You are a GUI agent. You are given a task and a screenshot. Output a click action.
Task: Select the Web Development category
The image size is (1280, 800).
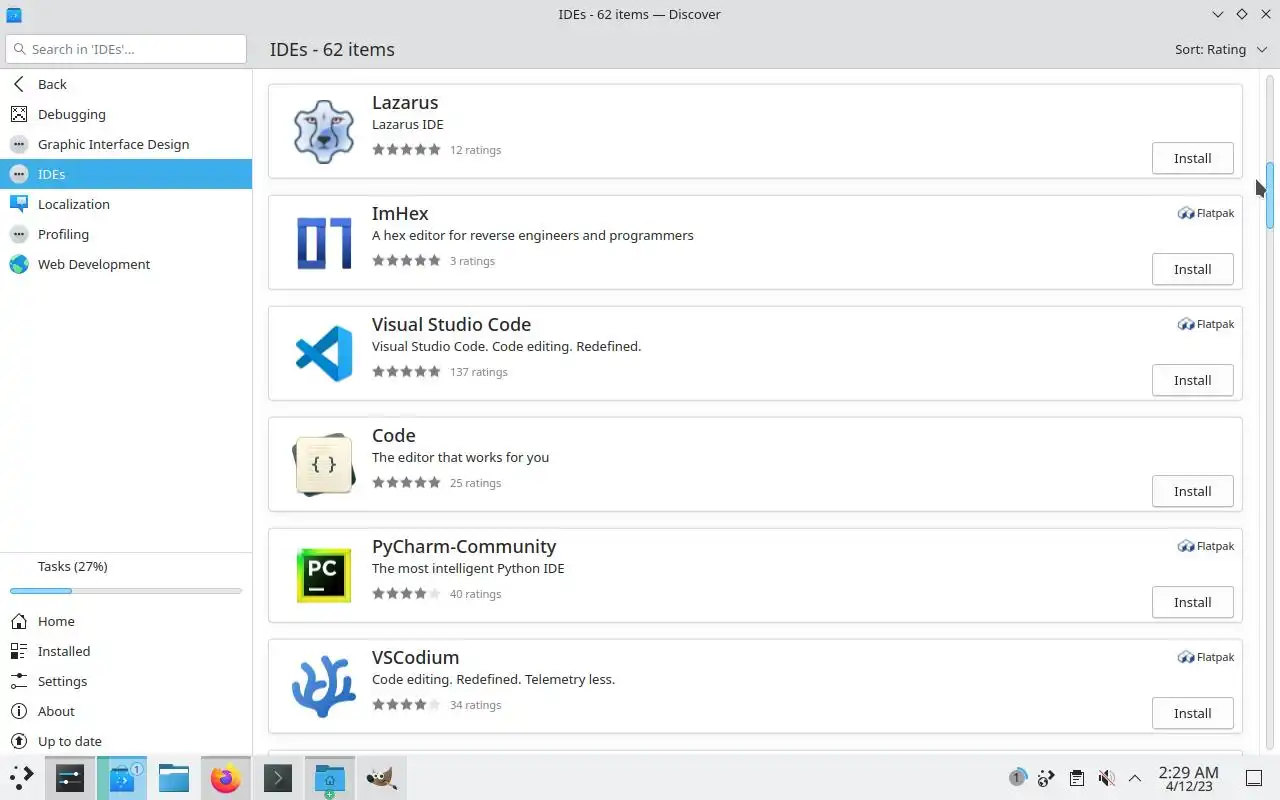126,264
